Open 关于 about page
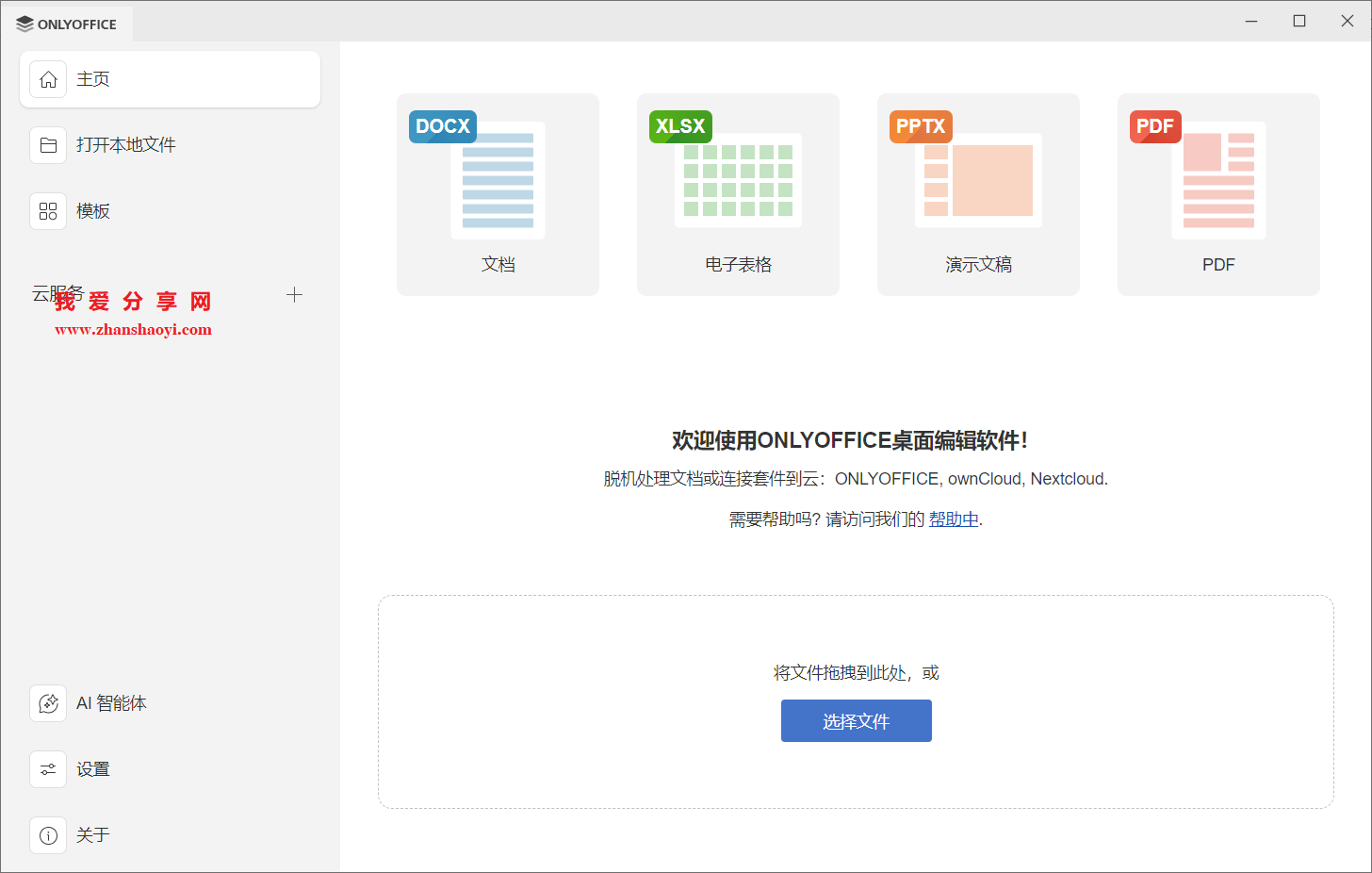The image size is (1372, 873). point(170,835)
